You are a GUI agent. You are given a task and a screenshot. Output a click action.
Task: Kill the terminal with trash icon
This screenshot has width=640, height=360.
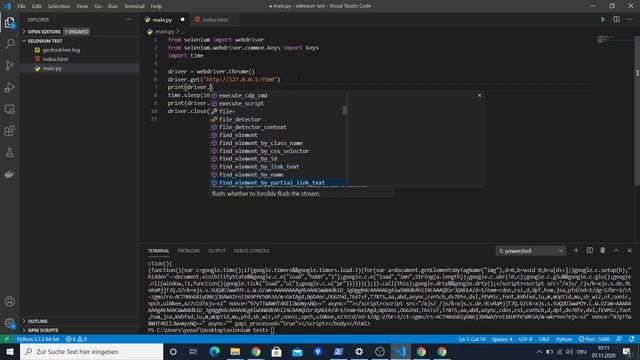[602, 250]
